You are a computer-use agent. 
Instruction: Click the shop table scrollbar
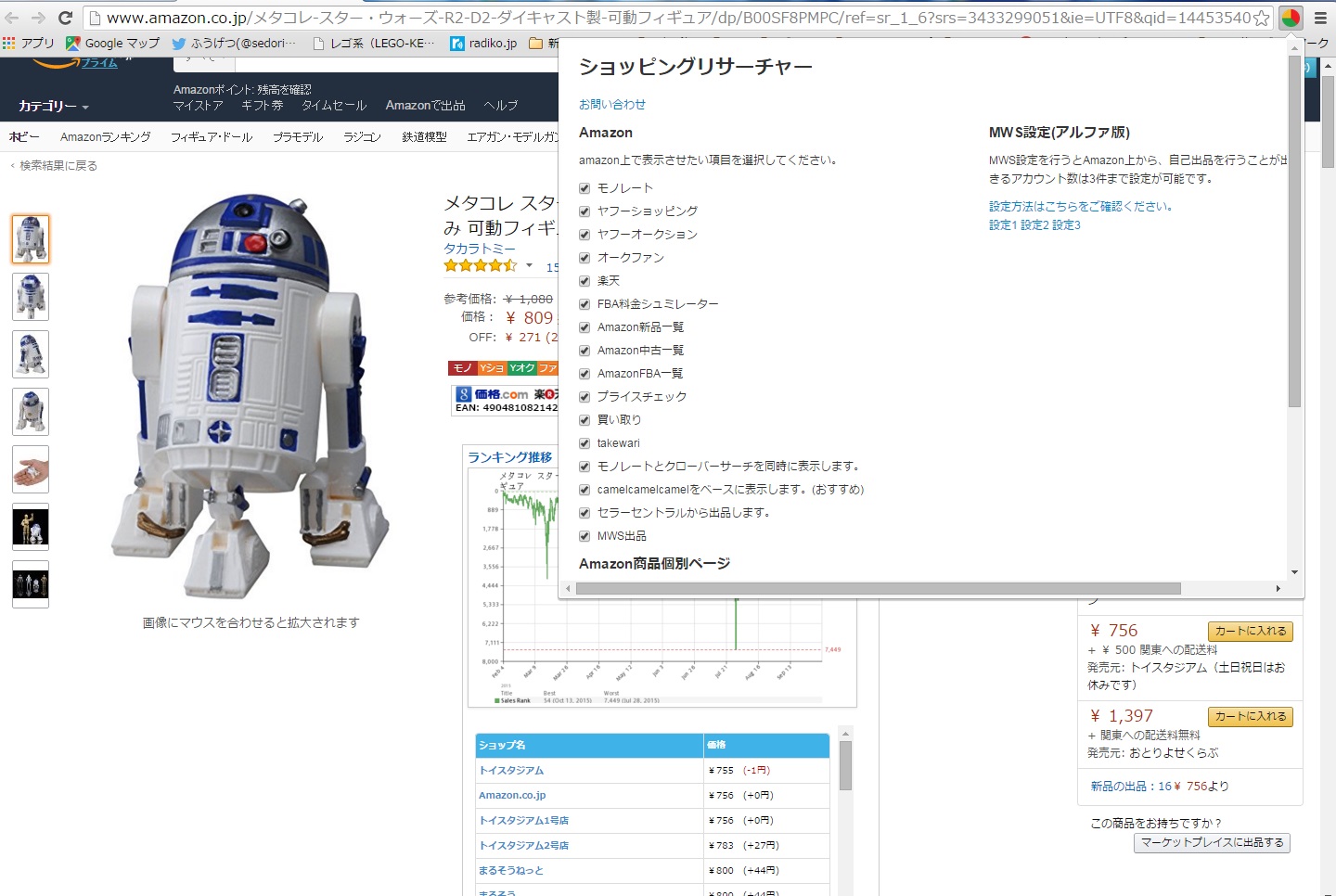[845, 765]
